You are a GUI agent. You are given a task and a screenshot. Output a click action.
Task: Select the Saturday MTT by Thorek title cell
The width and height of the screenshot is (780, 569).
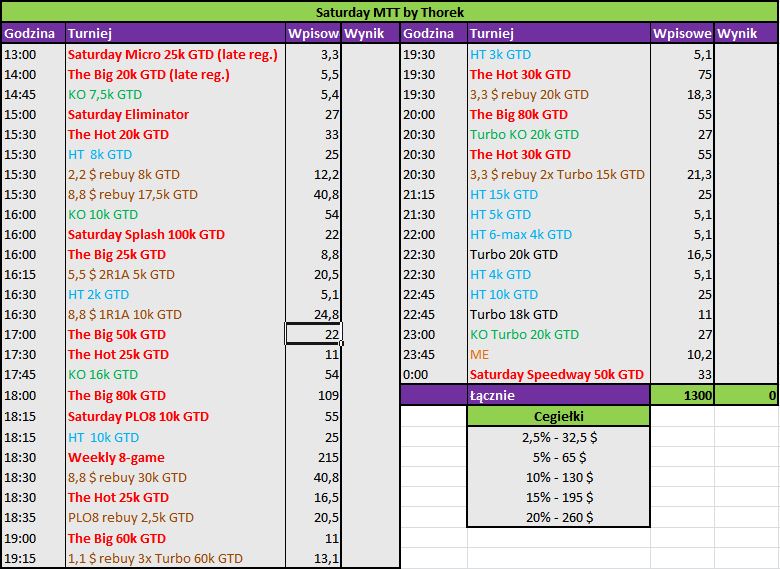point(390,12)
